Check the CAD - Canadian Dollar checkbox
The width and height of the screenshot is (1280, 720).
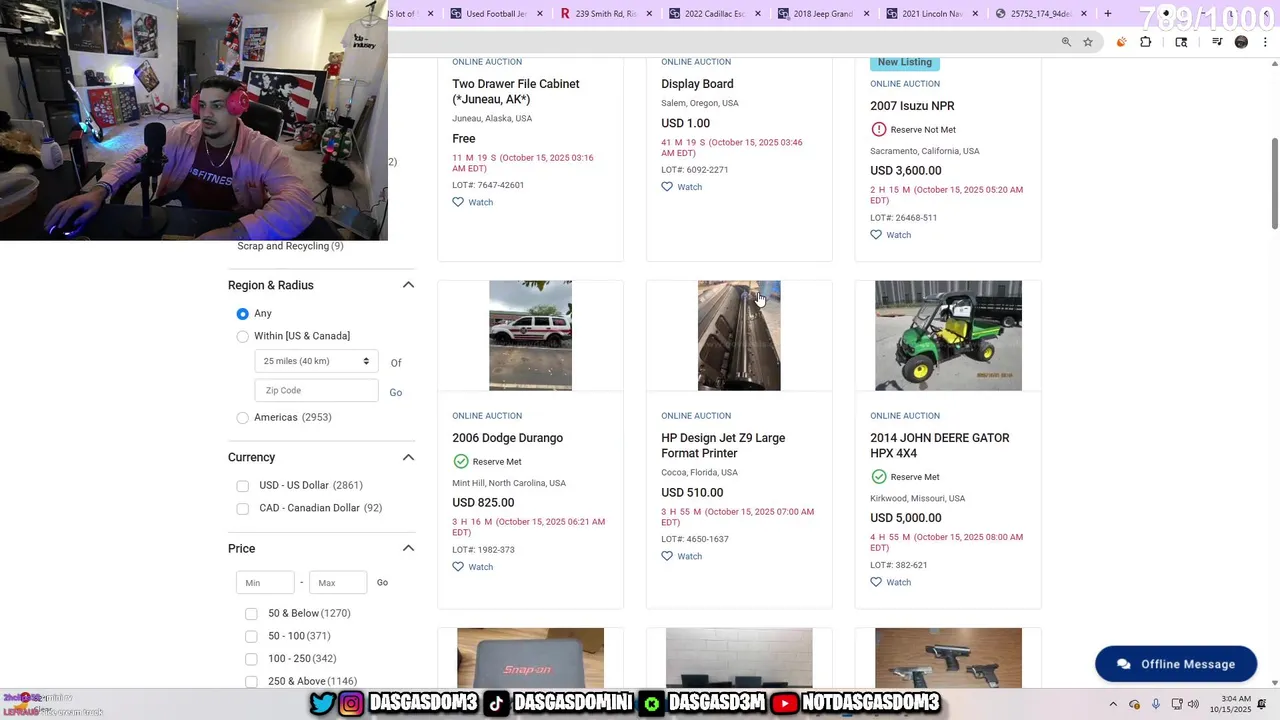(x=242, y=509)
